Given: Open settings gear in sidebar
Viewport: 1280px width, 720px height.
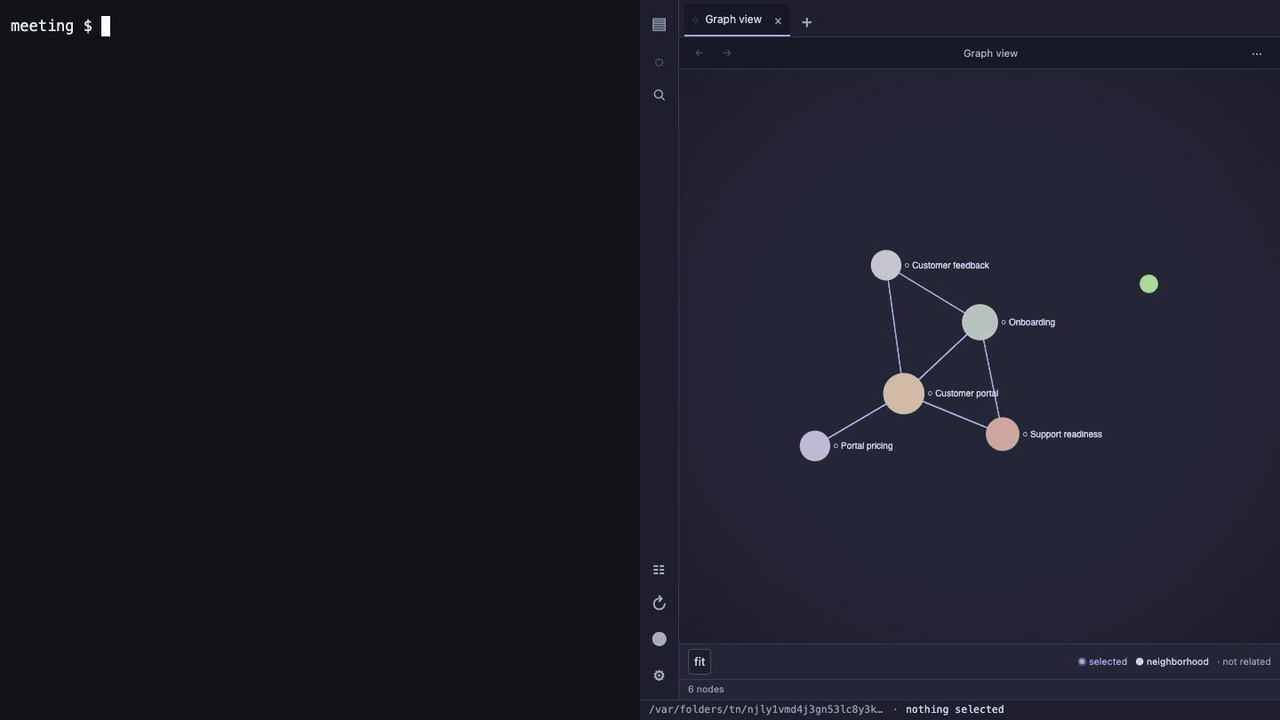Looking at the screenshot, I should [659, 676].
